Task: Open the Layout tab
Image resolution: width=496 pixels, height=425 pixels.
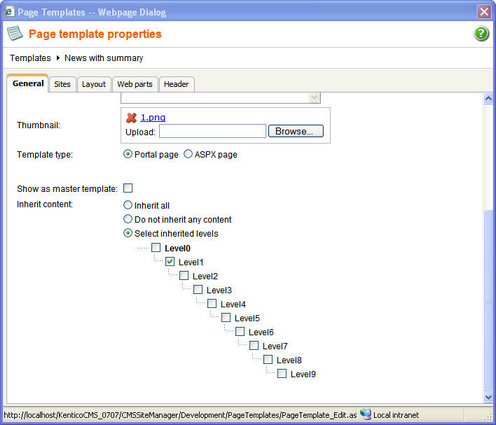Action: click(x=94, y=84)
